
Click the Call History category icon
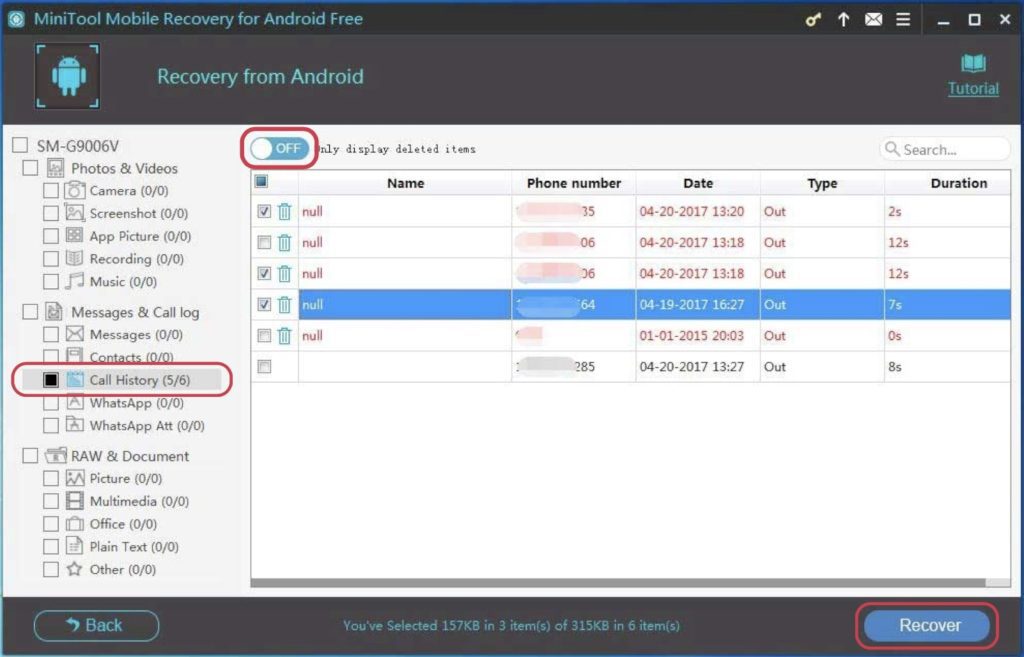point(75,379)
